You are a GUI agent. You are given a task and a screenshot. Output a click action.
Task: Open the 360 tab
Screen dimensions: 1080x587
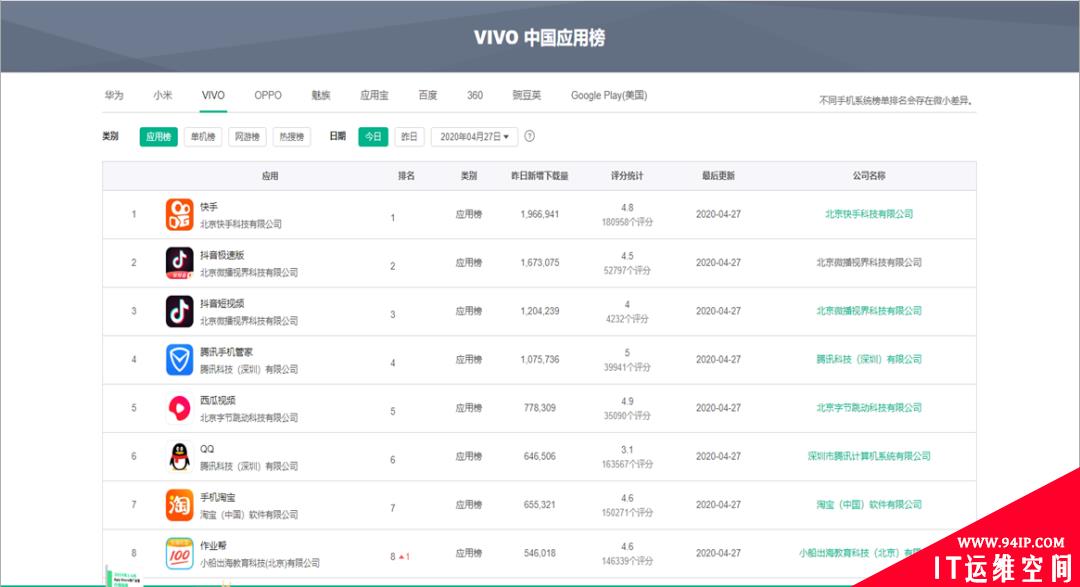pyautogui.click(x=475, y=95)
